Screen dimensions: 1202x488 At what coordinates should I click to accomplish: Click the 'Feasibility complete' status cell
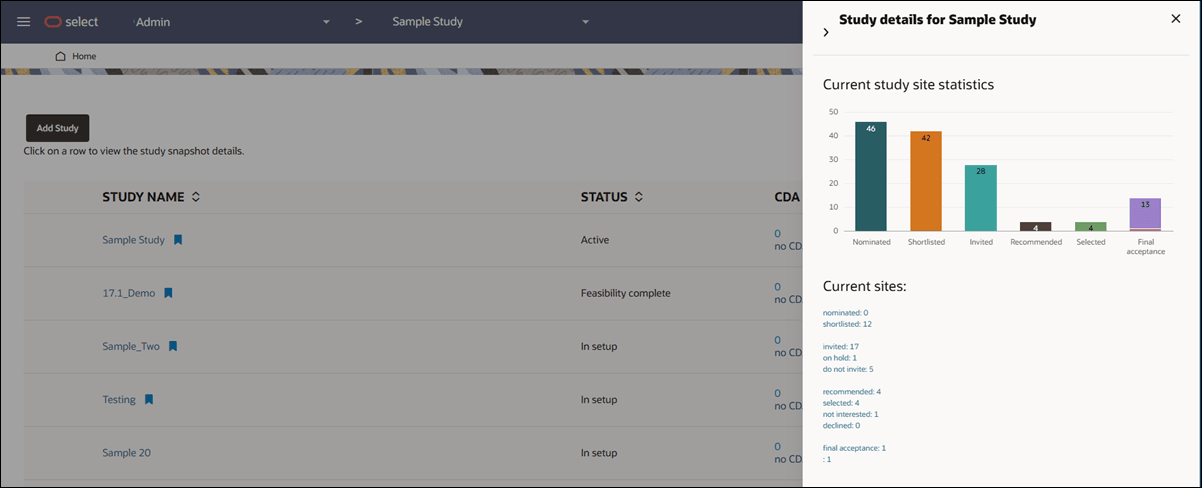pyautogui.click(x=626, y=293)
